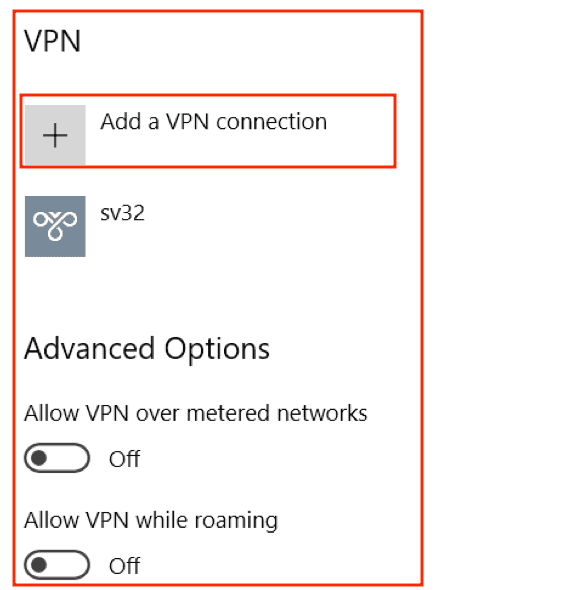The height and width of the screenshot is (590, 584).
Task: Click the Advanced Options heading
Action: (147, 350)
